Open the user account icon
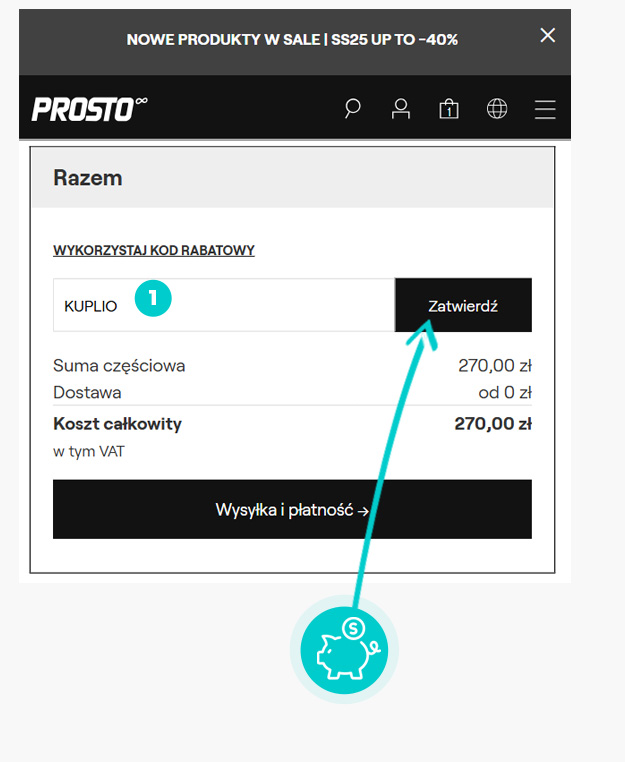The height and width of the screenshot is (762, 625). (401, 108)
